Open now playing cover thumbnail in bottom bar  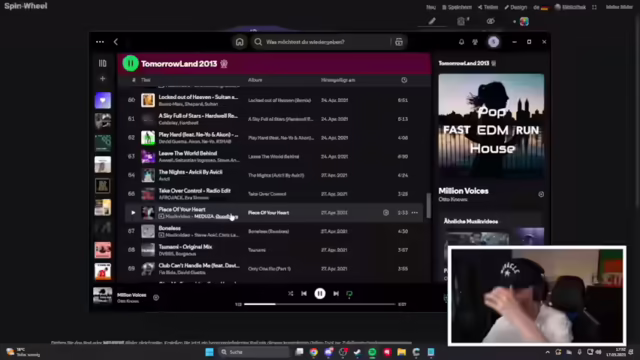(x=102, y=296)
